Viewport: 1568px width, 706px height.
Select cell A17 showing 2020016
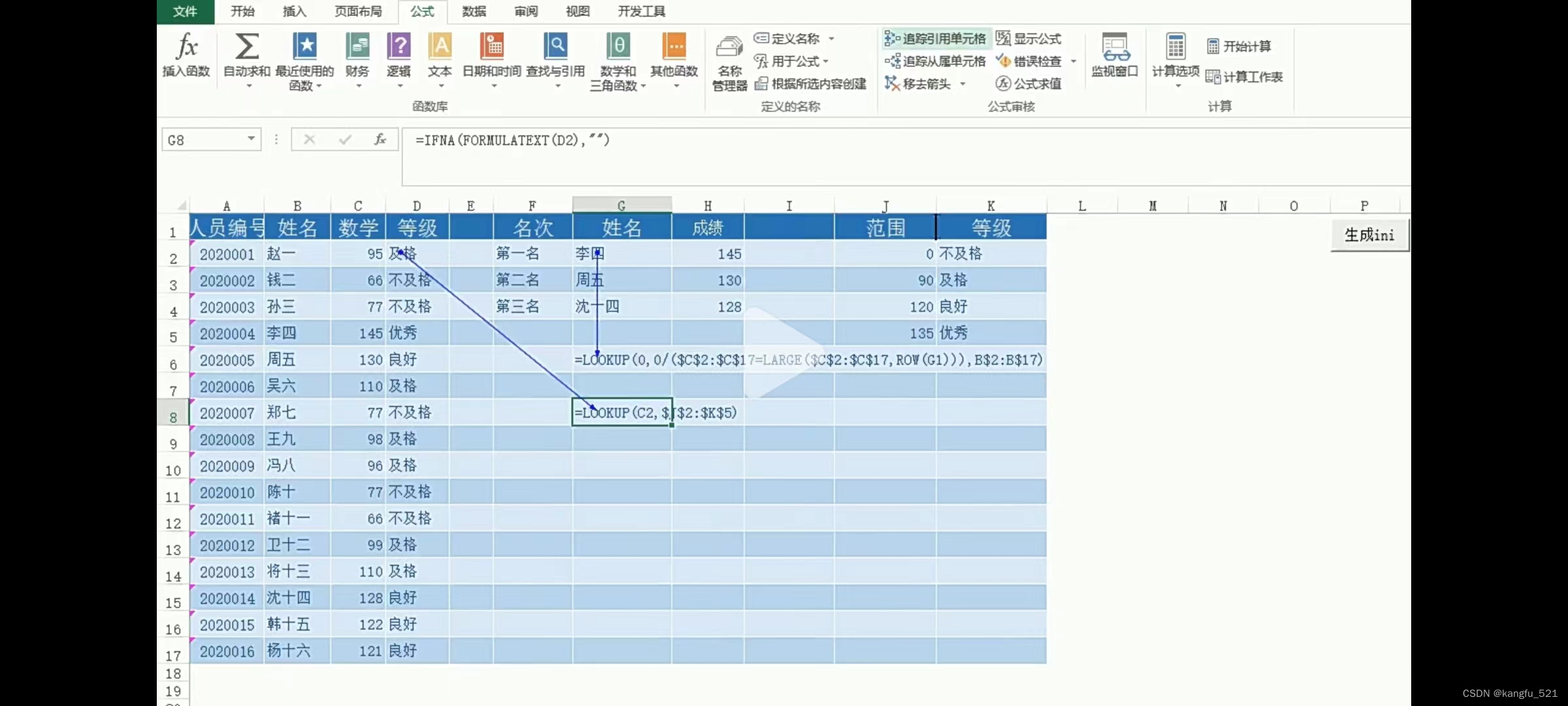pos(227,651)
